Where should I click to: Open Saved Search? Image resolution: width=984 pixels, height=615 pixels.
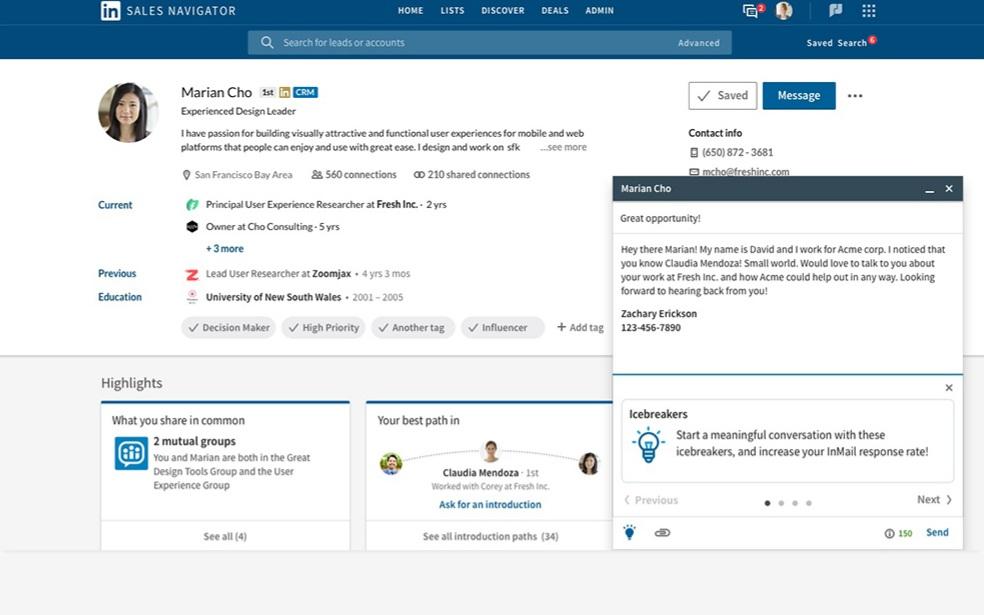tap(837, 43)
